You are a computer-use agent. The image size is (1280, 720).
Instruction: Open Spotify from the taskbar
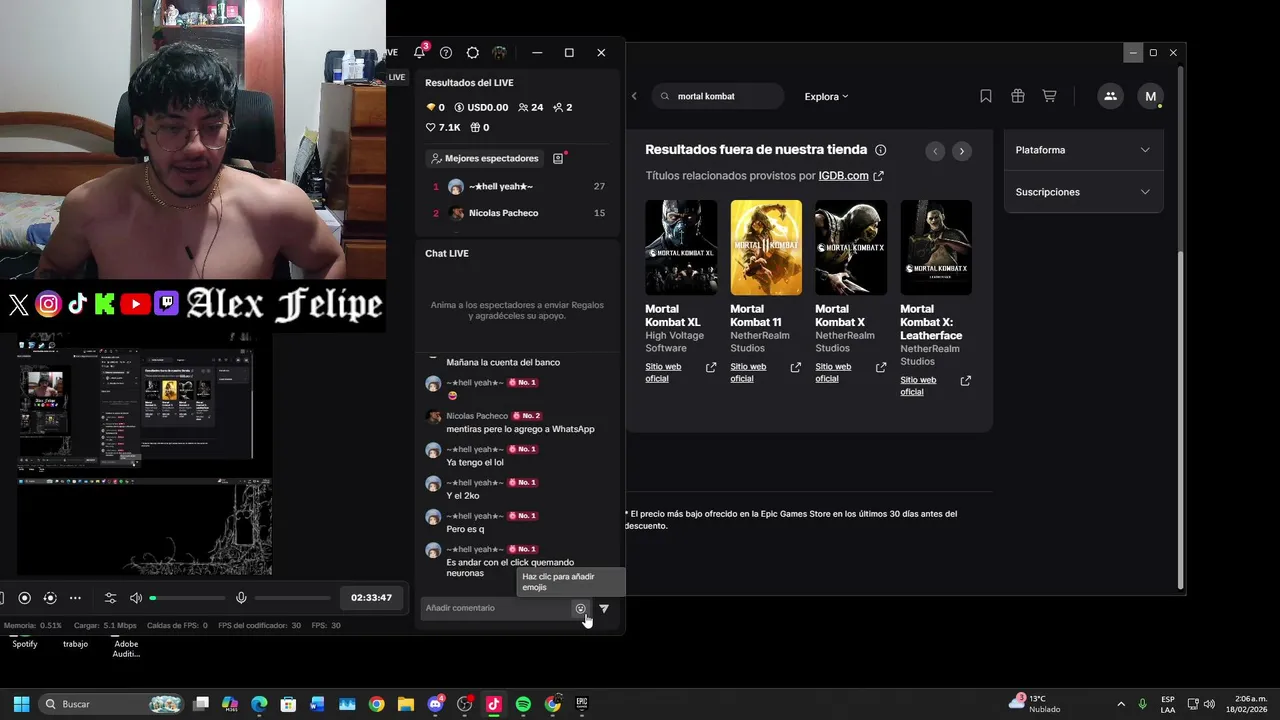(523, 704)
